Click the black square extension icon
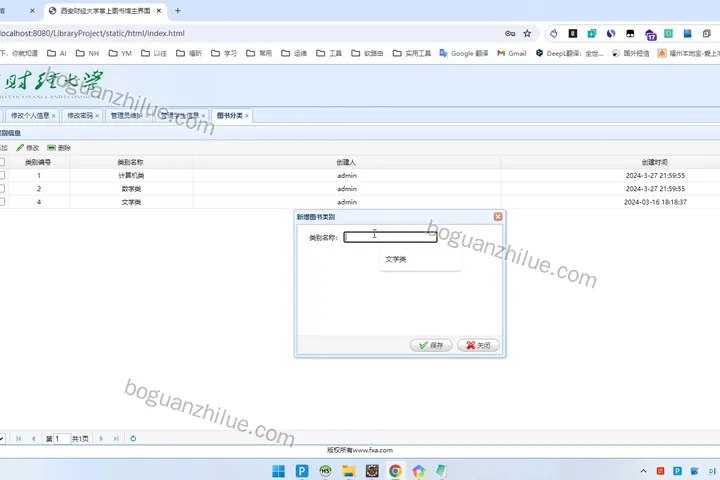The image size is (720, 480). [x=573, y=33]
